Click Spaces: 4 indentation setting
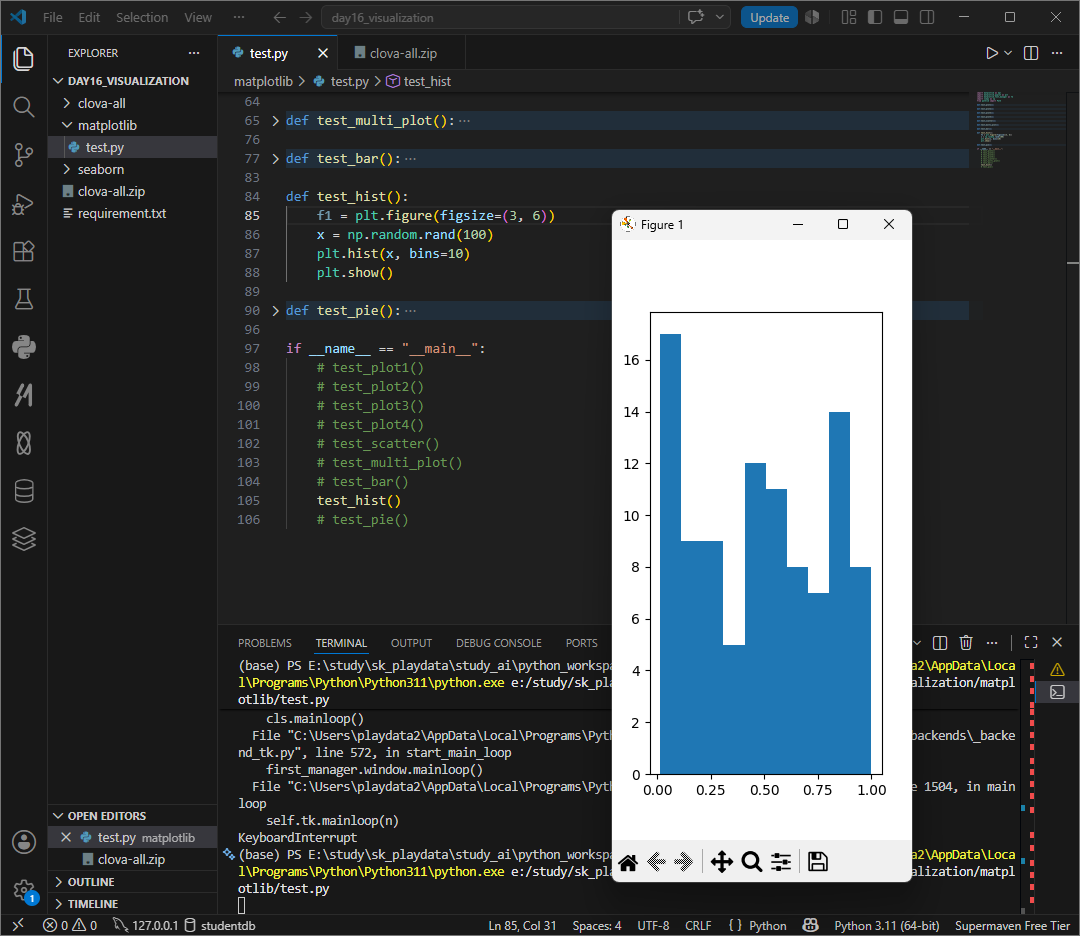This screenshot has width=1080, height=936. (596, 926)
